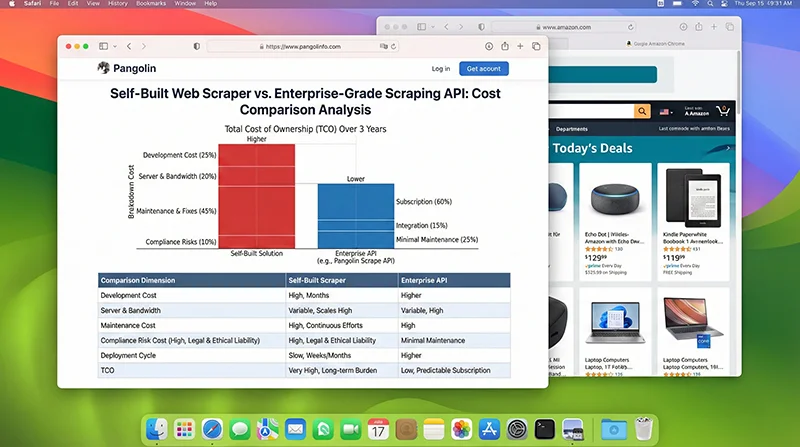Click the Log in link
800x447 pixels.
click(440, 68)
